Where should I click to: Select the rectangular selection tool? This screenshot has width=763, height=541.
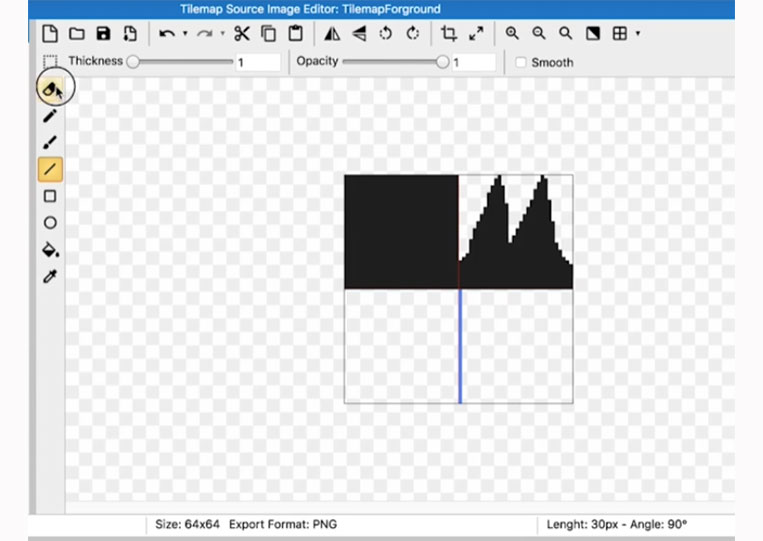50,61
